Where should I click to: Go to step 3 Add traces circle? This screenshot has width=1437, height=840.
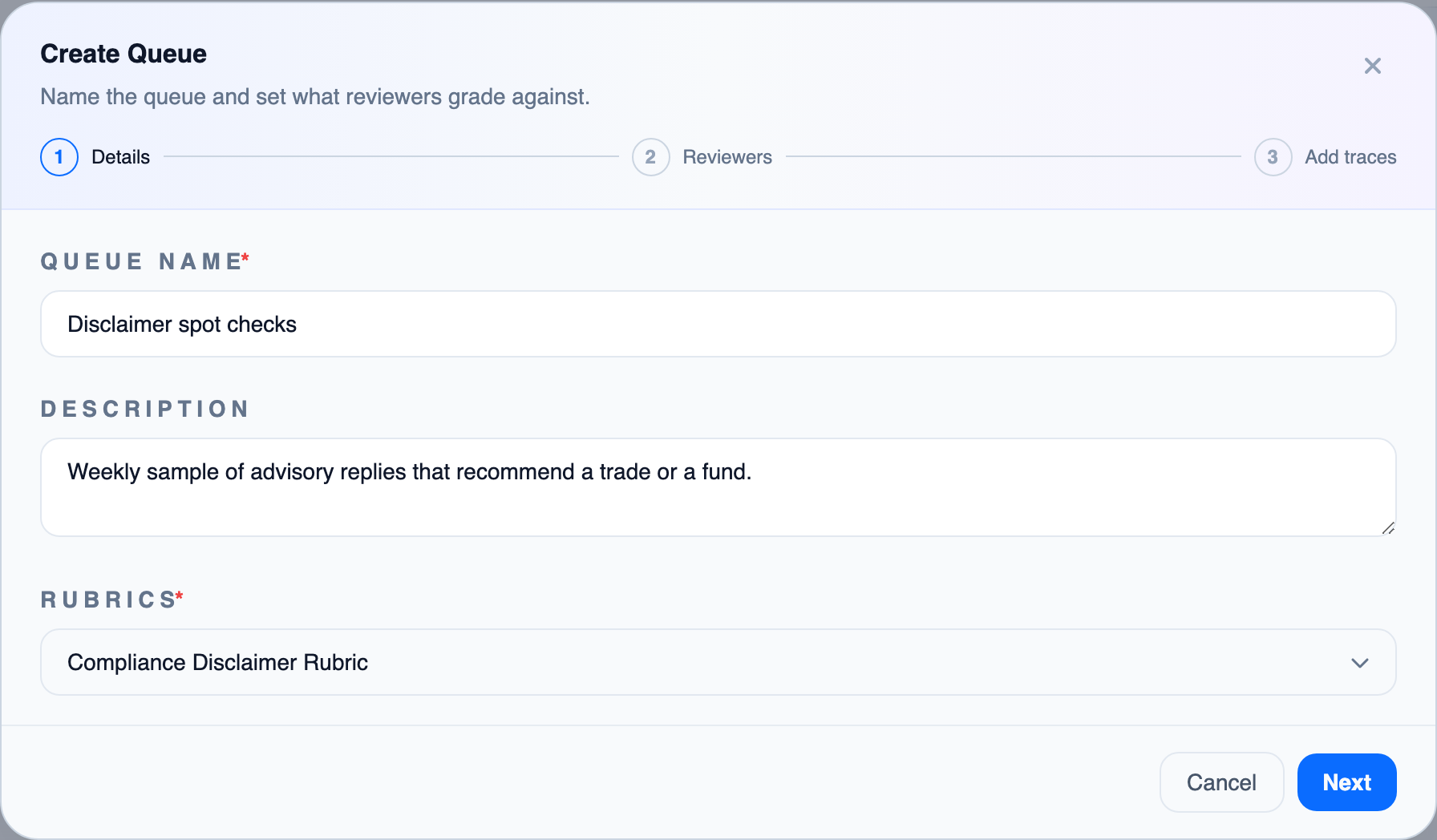click(x=1273, y=157)
